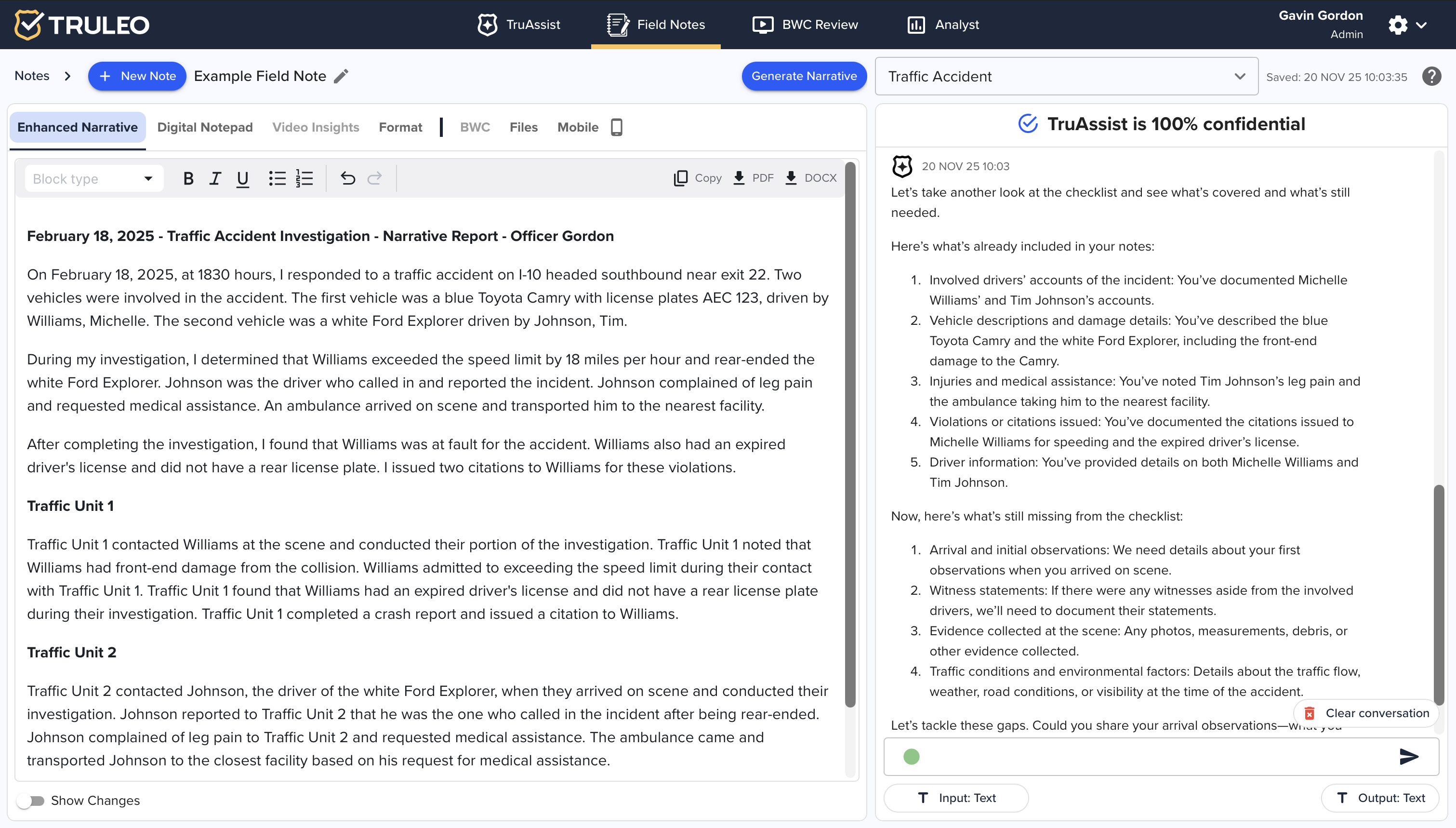The height and width of the screenshot is (828, 1456).
Task: Edit the note title with the pencil icon
Action: [x=341, y=76]
